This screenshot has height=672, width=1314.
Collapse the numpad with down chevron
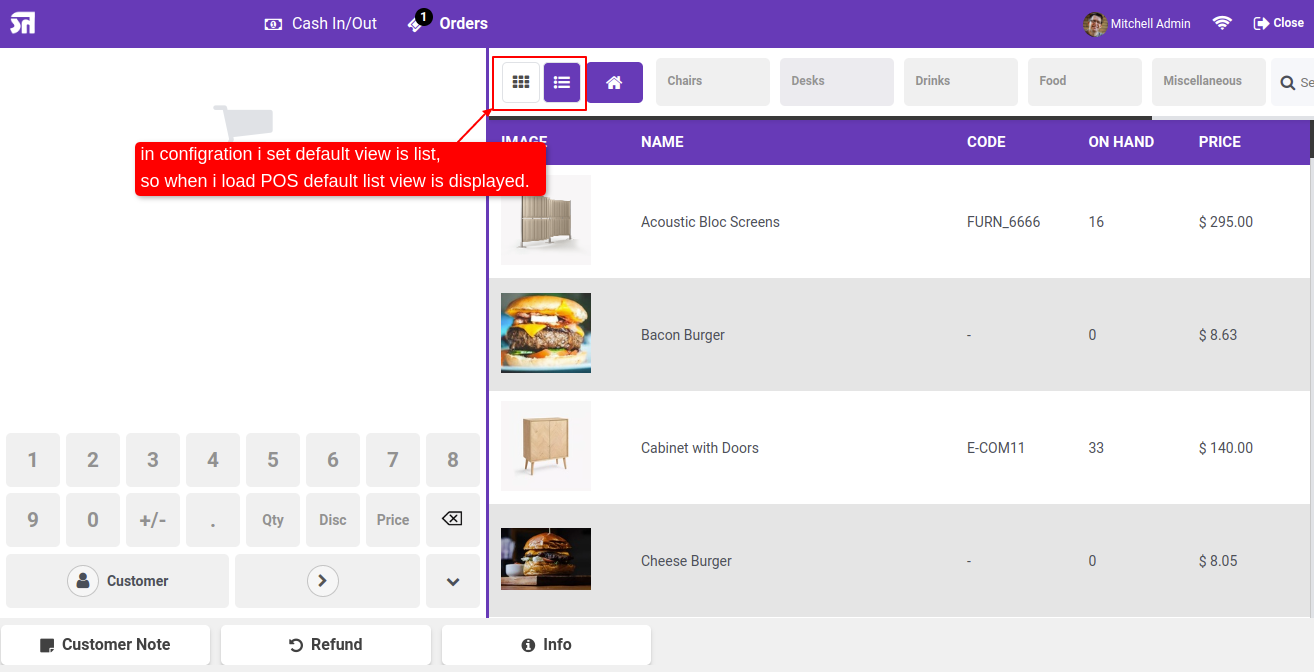pos(453,581)
